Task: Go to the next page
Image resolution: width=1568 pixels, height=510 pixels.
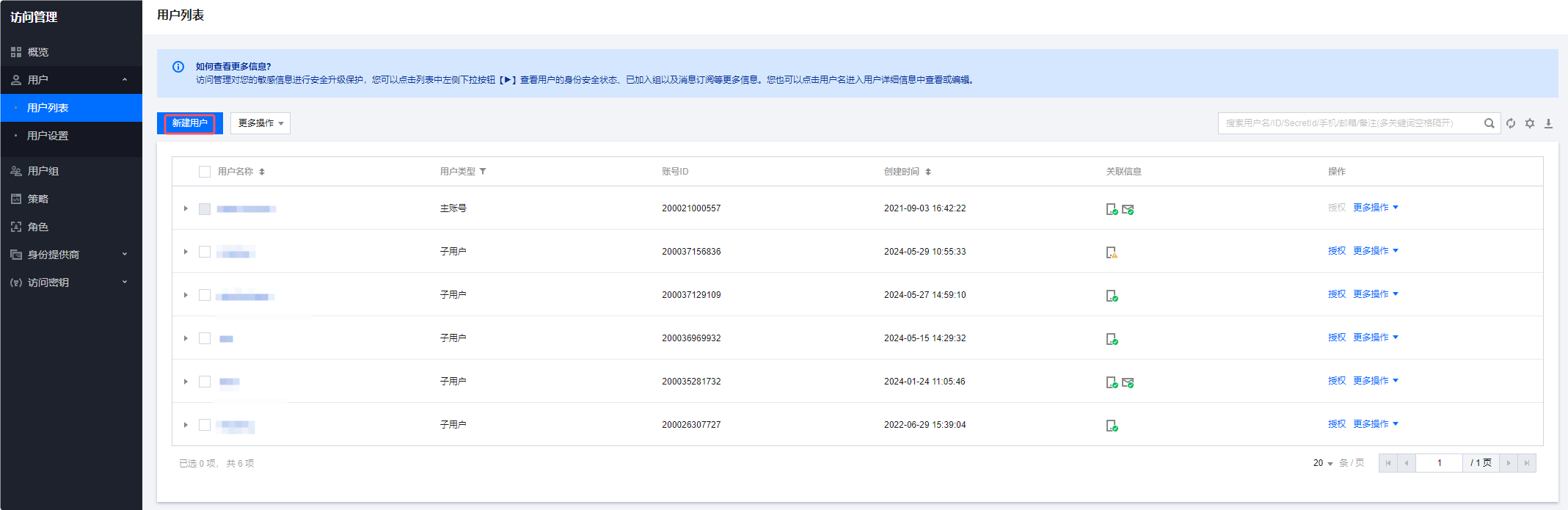Action: pyautogui.click(x=1509, y=463)
